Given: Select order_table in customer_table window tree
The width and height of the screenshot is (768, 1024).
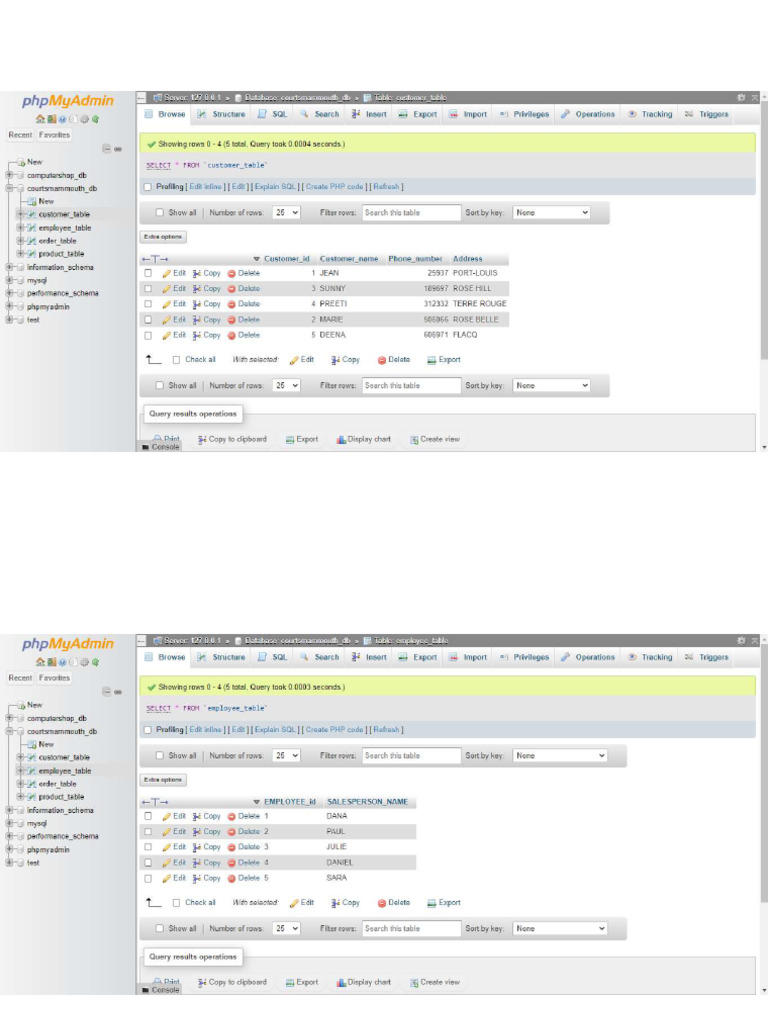Looking at the screenshot, I should tap(57, 241).
